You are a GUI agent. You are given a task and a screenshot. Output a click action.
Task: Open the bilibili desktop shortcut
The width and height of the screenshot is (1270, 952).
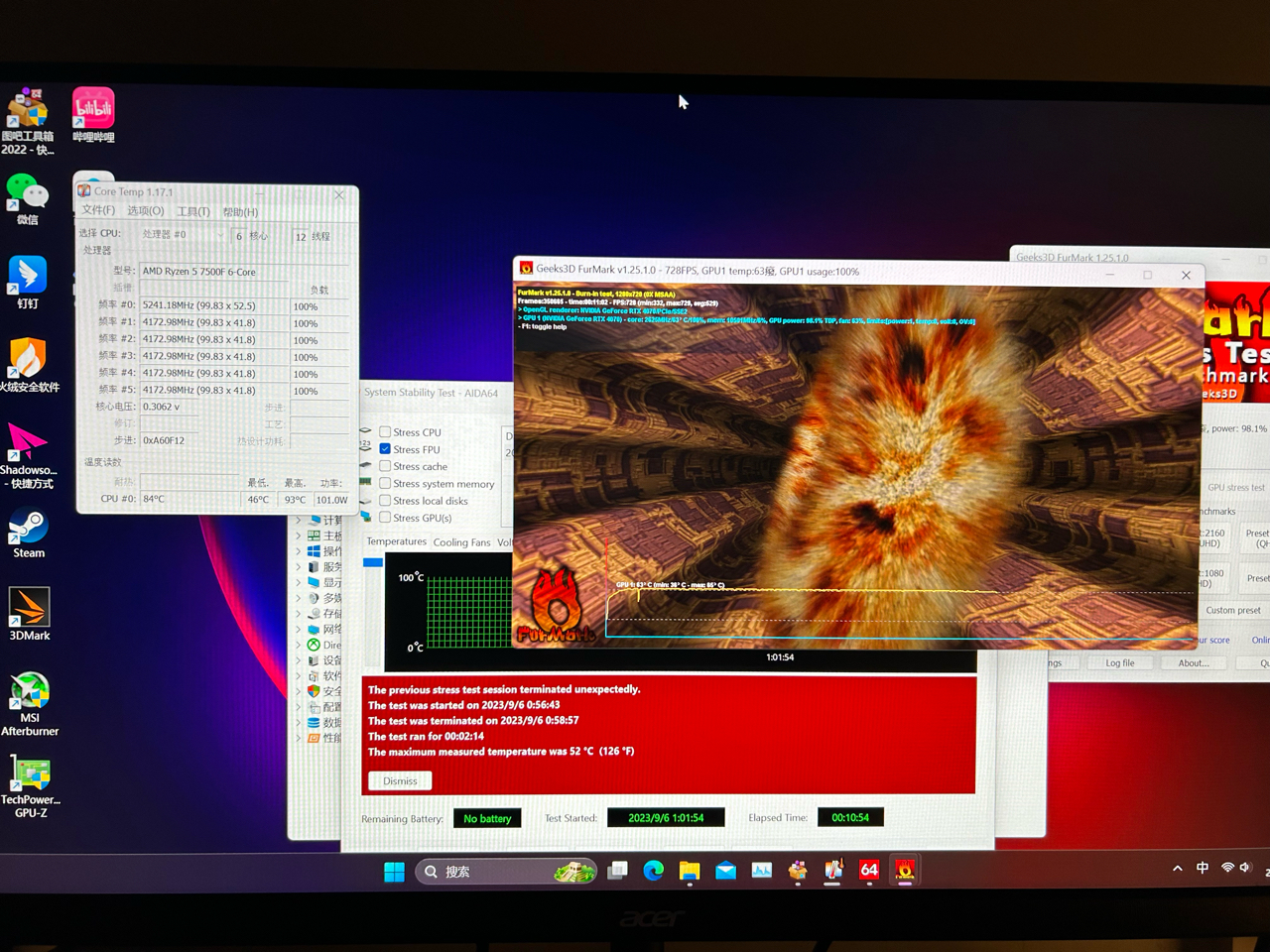(x=93, y=111)
